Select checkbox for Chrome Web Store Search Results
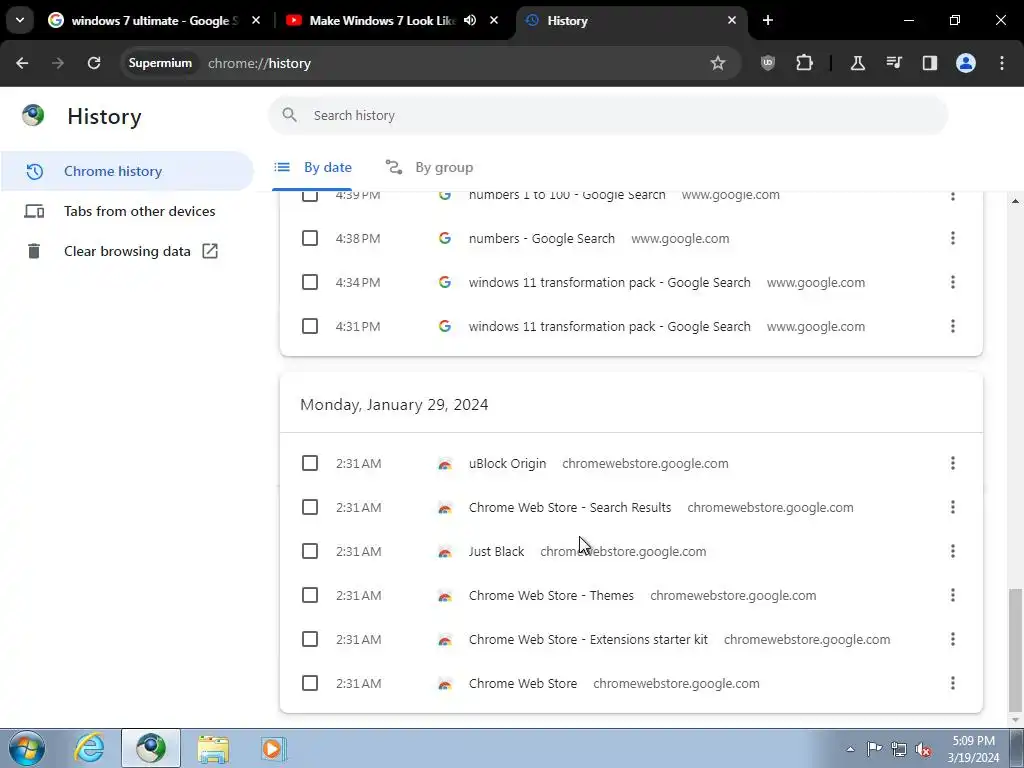Screen dimensions: 1024x768 (x=310, y=507)
